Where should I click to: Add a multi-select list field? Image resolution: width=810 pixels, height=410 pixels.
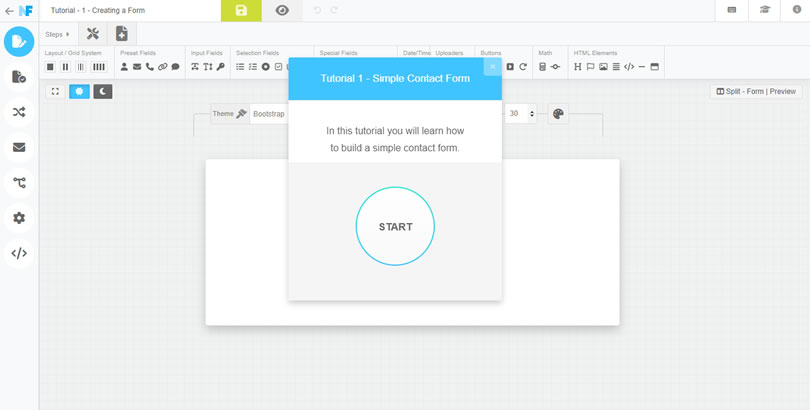(x=253, y=67)
